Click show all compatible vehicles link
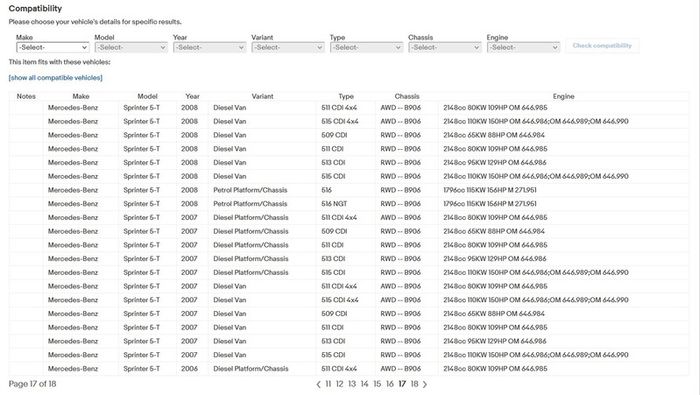 click(x=55, y=78)
